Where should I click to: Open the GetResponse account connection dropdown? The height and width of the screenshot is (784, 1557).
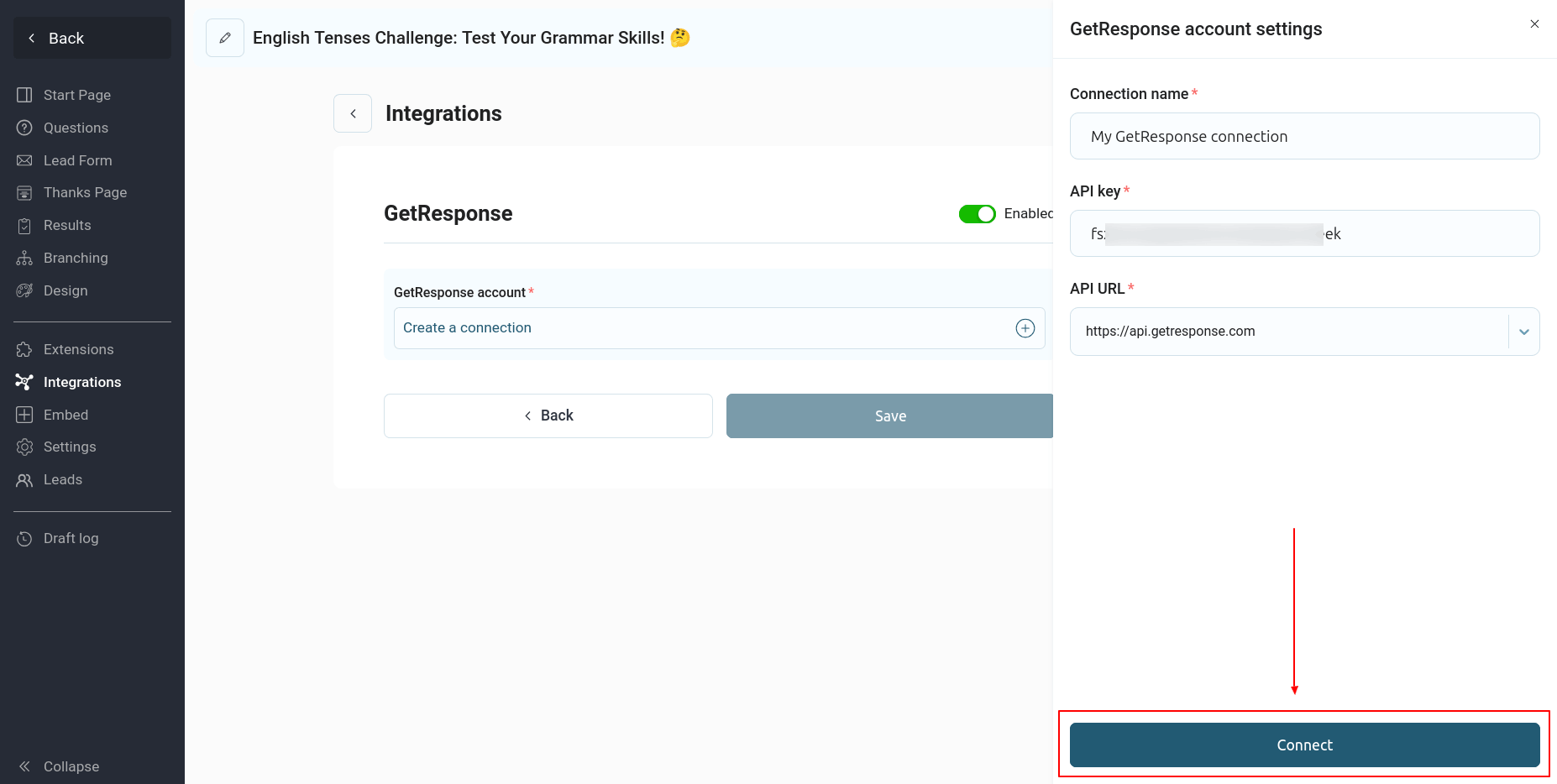point(705,328)
